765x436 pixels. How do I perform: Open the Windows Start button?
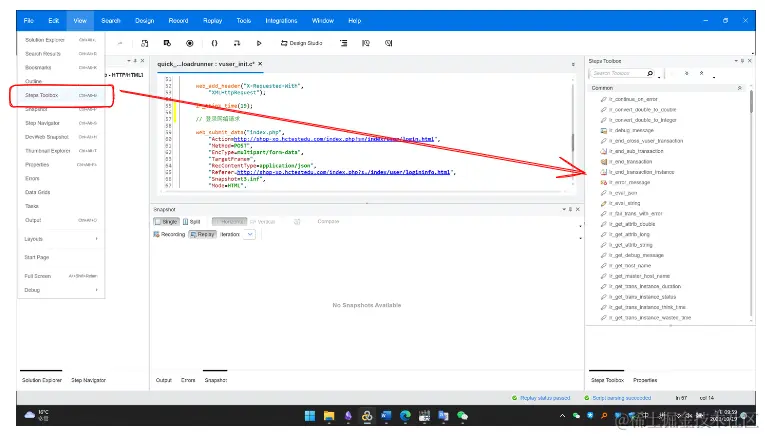pyautogui.click(x=310, y=416)
